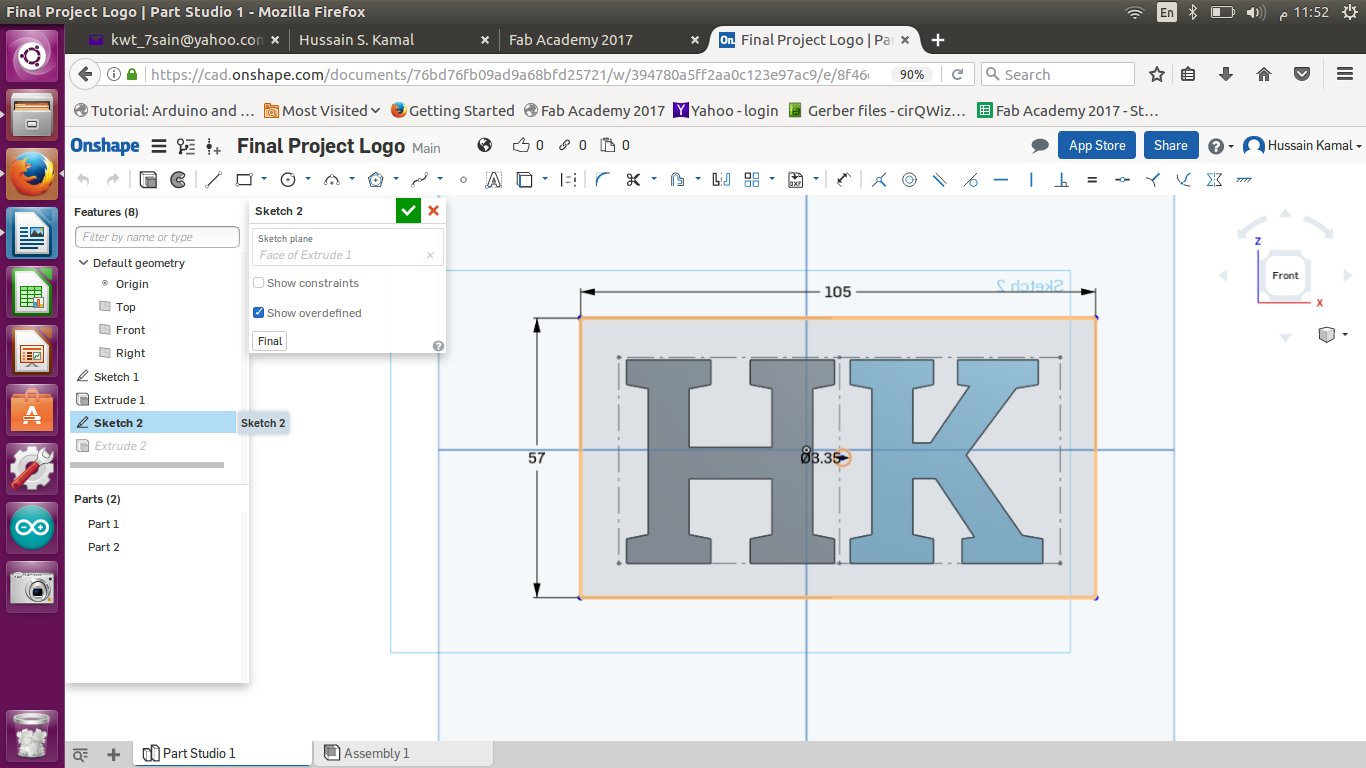Switch to the Assembly 1 tab
1366x768 pixels.
click(x=375, y=753)
